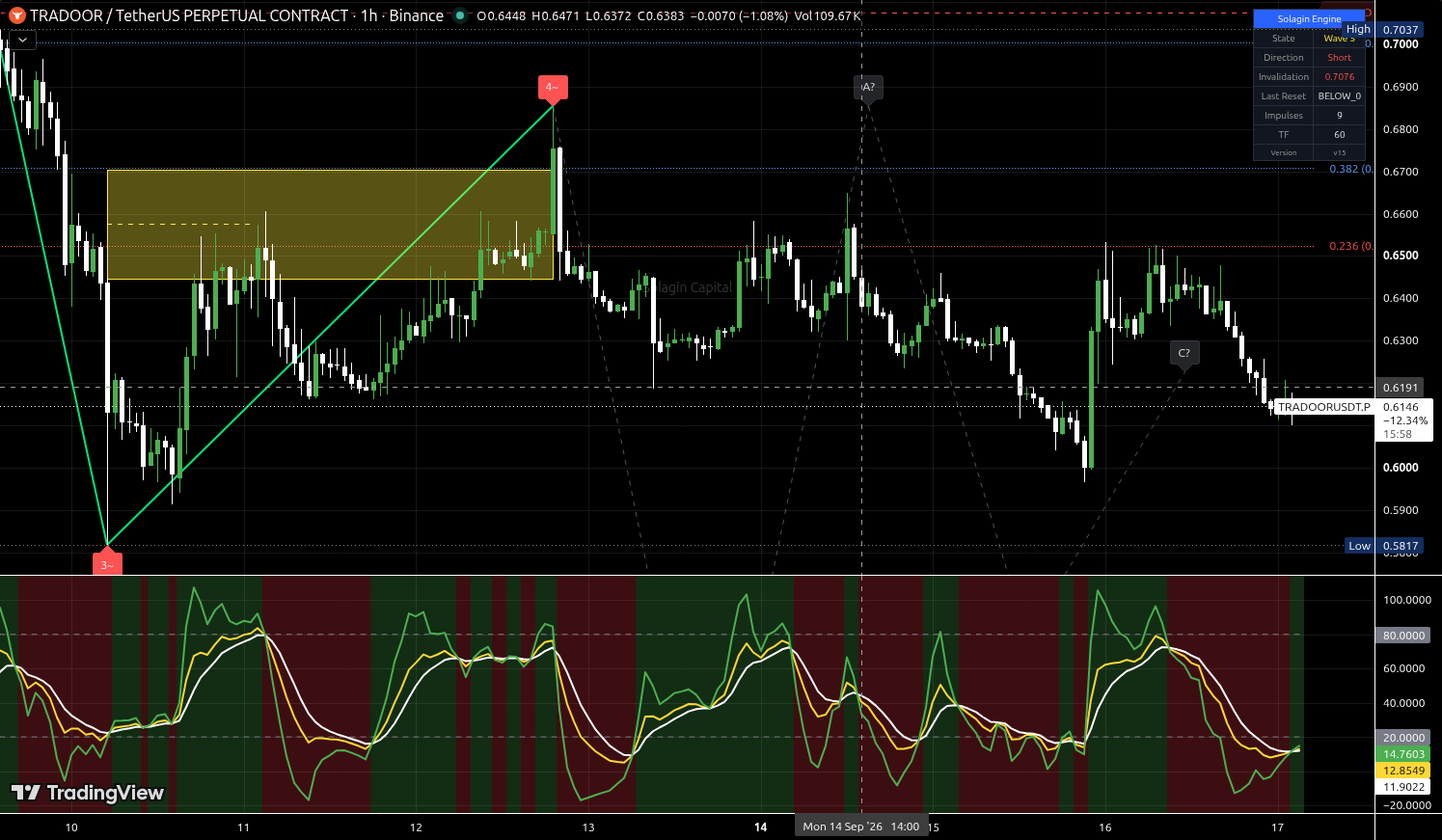The width and height of the screenshot is (1442, 840).
Task: Click the Impulses value 9
Action: [1339, 116]
